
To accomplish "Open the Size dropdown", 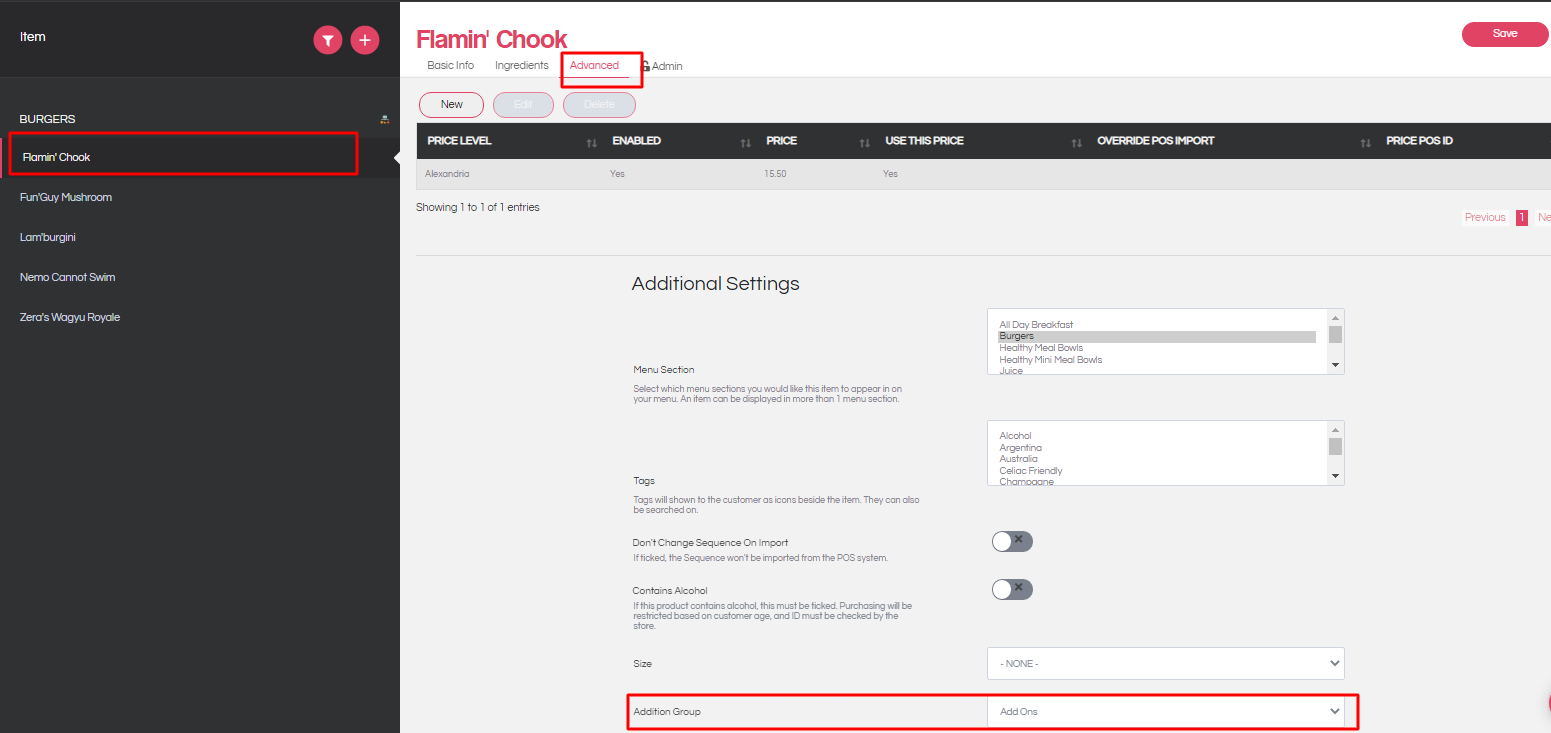I will (1166, 663).
